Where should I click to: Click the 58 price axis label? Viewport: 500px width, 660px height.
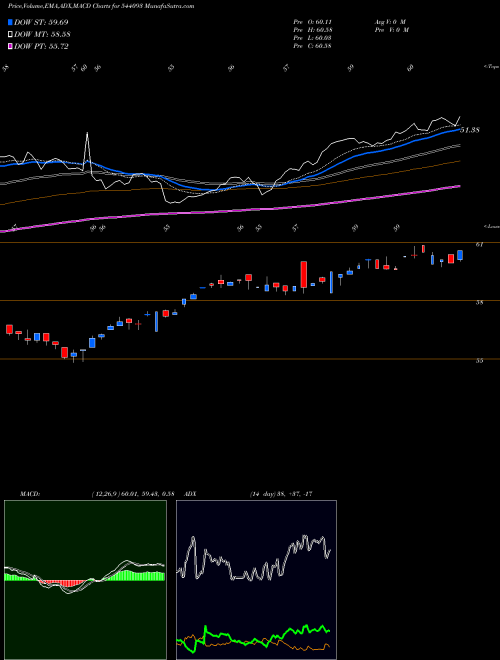pos(479,302)
